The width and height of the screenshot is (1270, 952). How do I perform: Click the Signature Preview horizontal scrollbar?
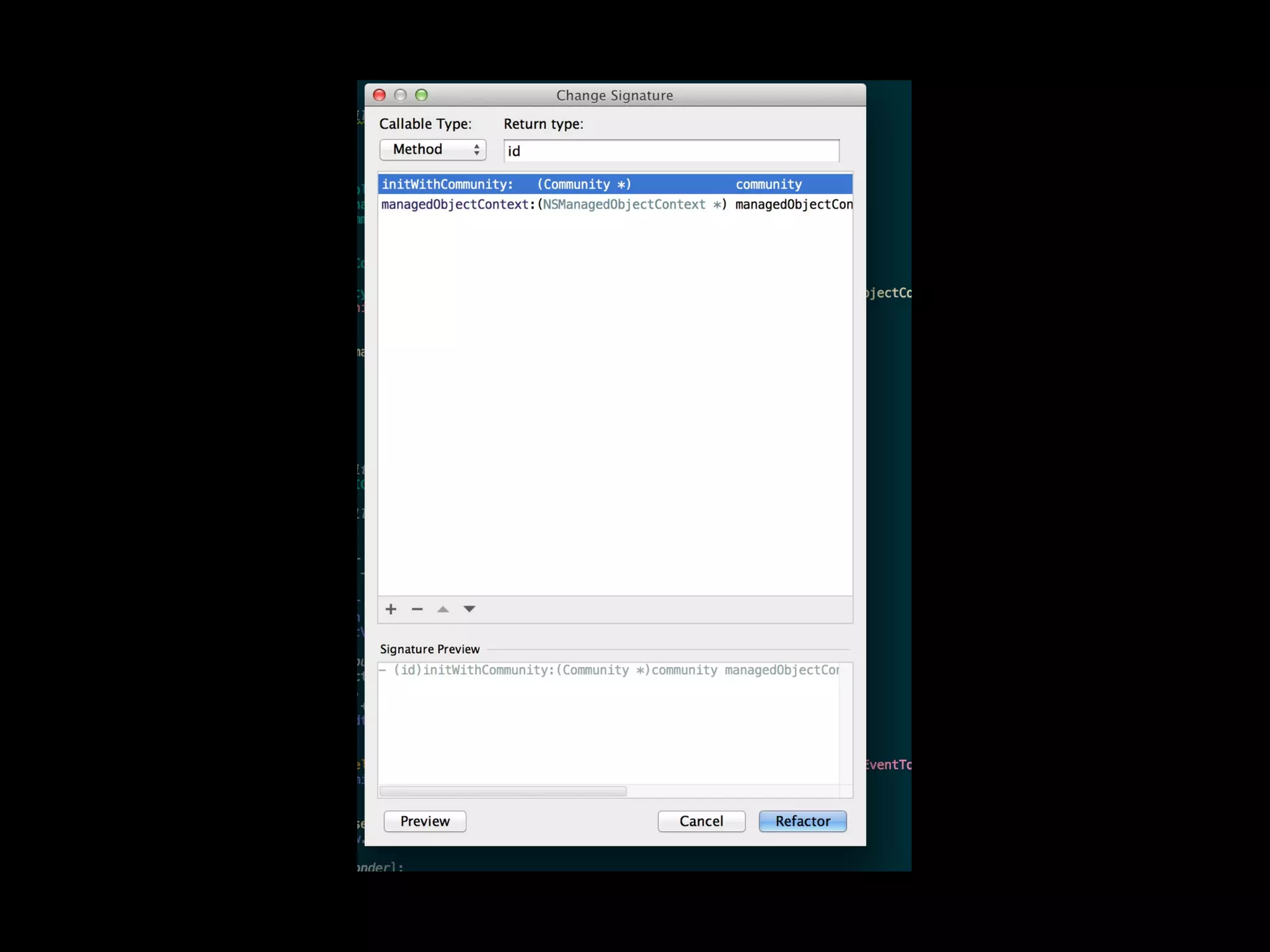(x=503, y=791)
